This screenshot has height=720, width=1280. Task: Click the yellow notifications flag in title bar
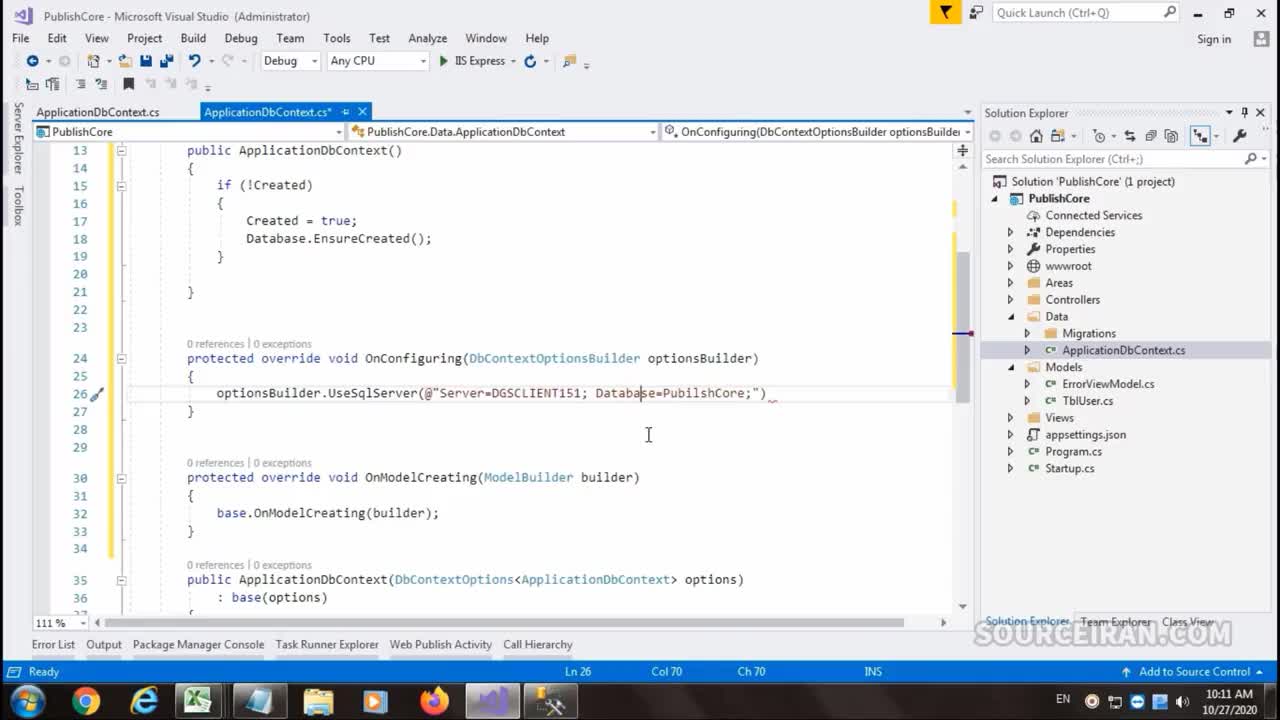(944, 13)
